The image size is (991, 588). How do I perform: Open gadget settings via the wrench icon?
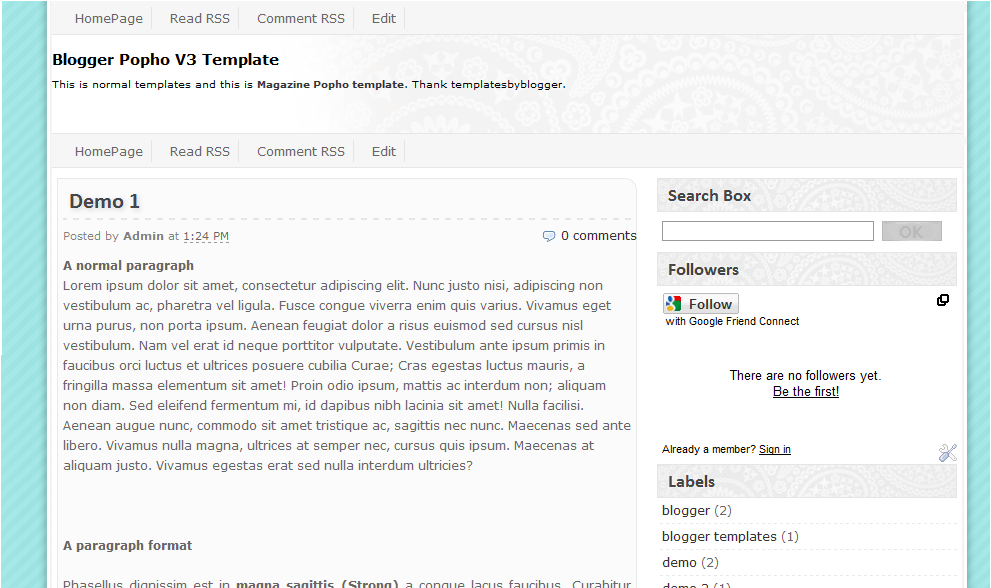(947, 452)
